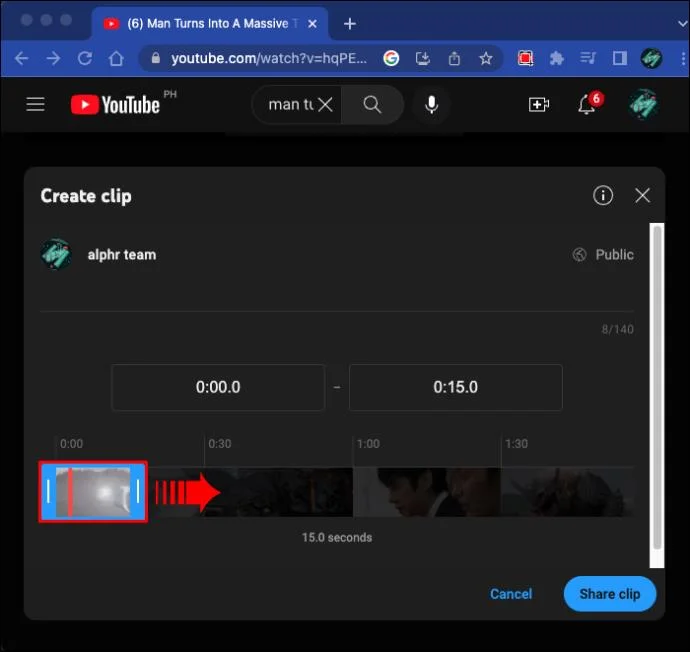Click the left clip trim handle
The width and height of the screenshot is (690, 652).
click(x=48, y=491)
